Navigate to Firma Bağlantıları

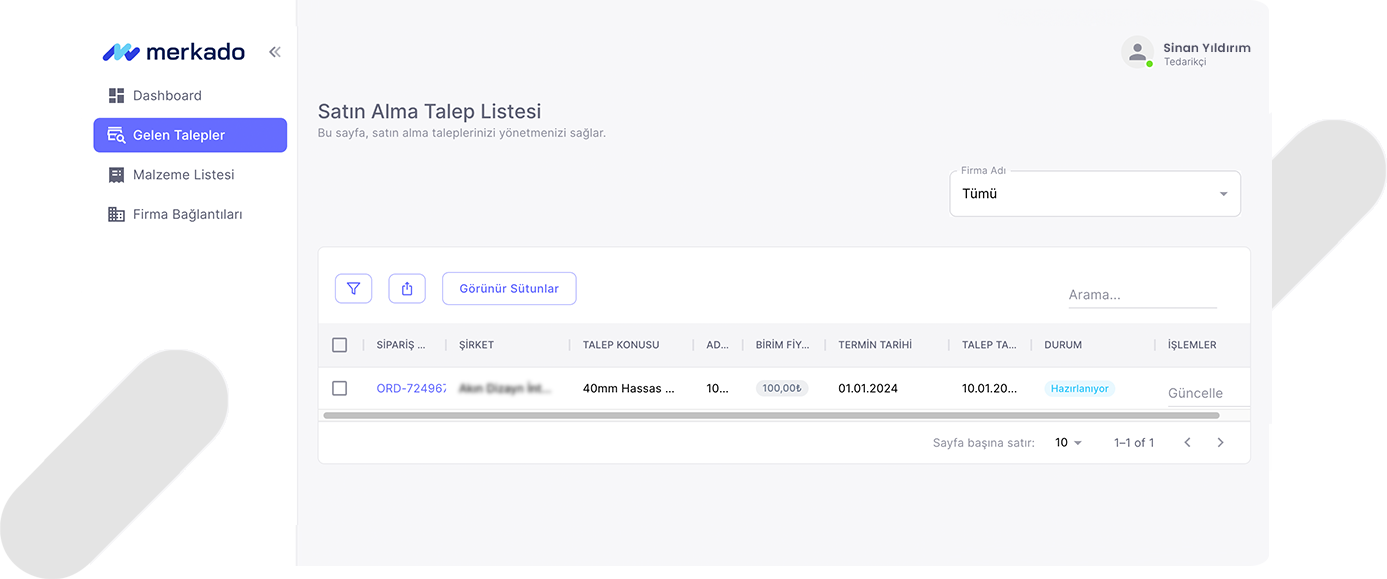[x=187, y=214]
